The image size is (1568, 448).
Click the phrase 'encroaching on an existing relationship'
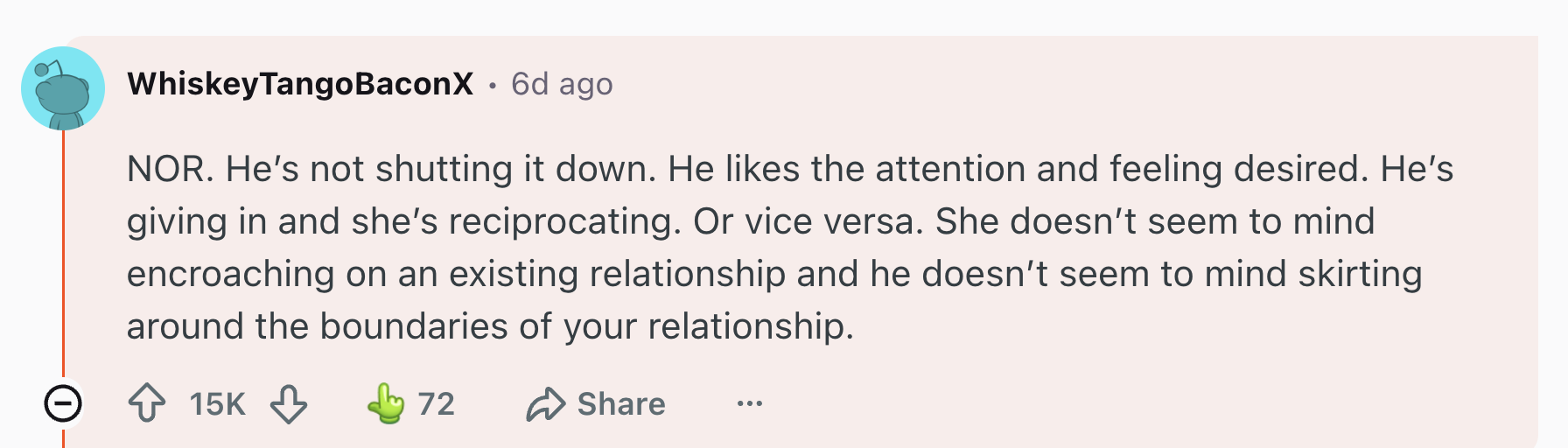pos(456,274)
